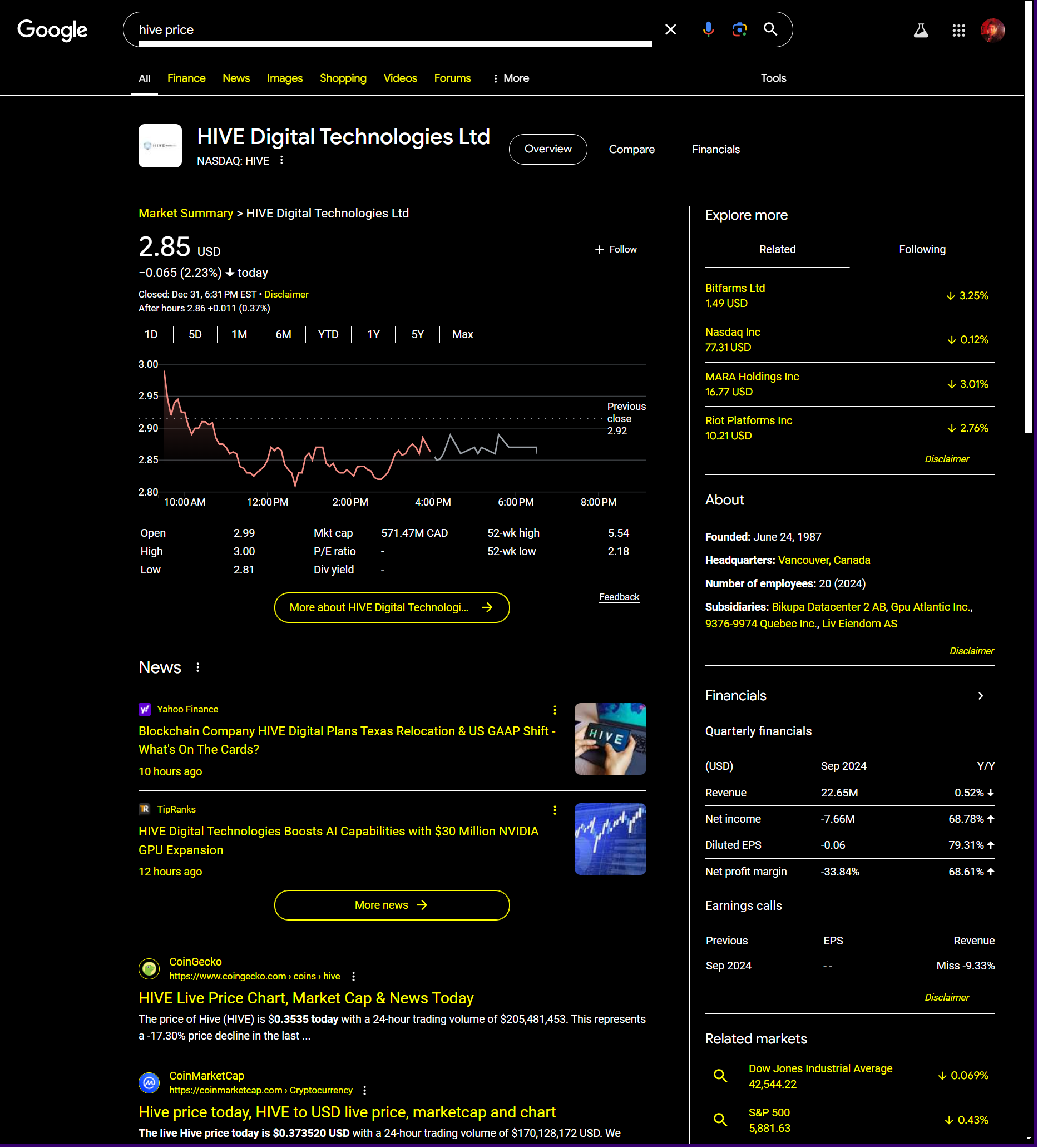Open the Riot Platforms Inc related stock

849,428
